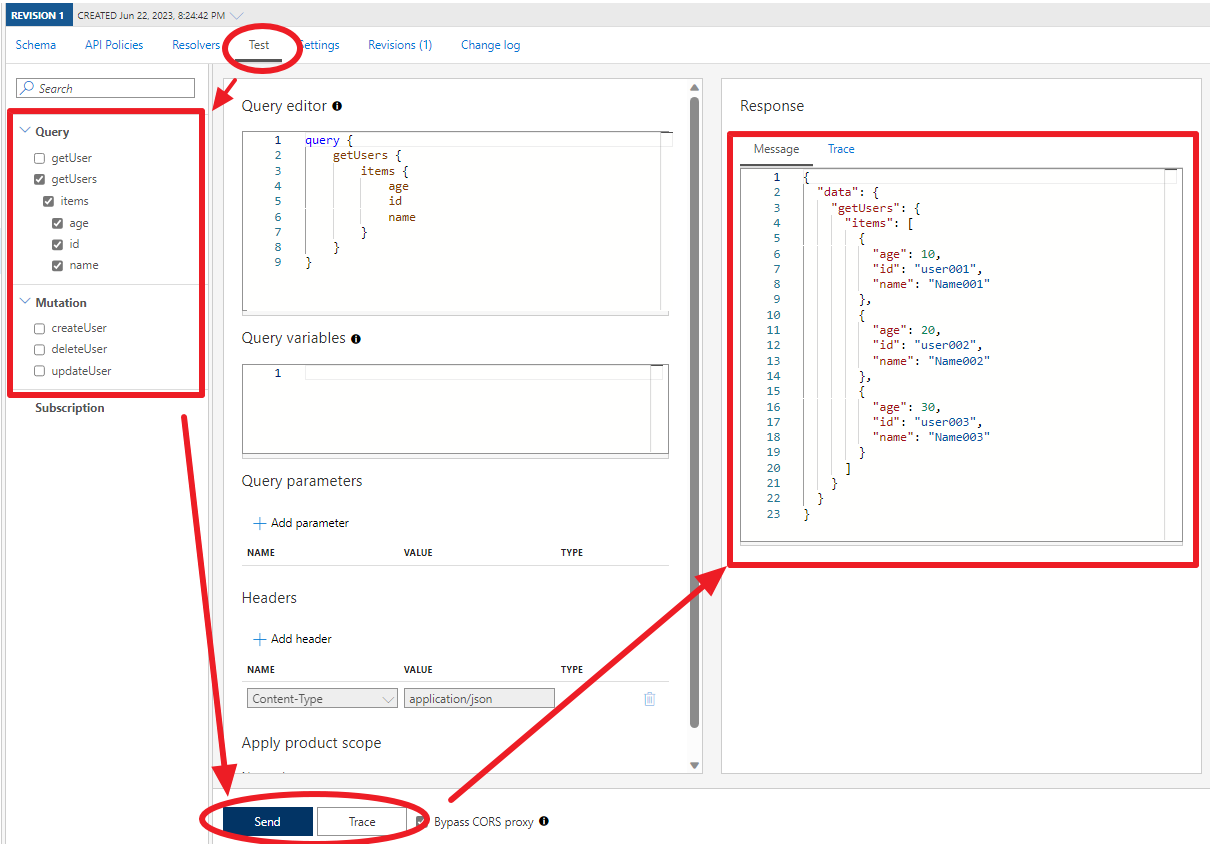Delete the Content-Type header with trash icon
Screen dimensions: 1210x844
pyautogui.click(x=649, y=699)
